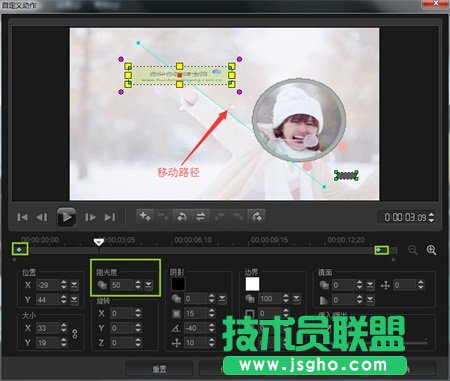Close the Customize Motion dialog
450x381 pixels.
pyautogui.click(x=436, y=3)
